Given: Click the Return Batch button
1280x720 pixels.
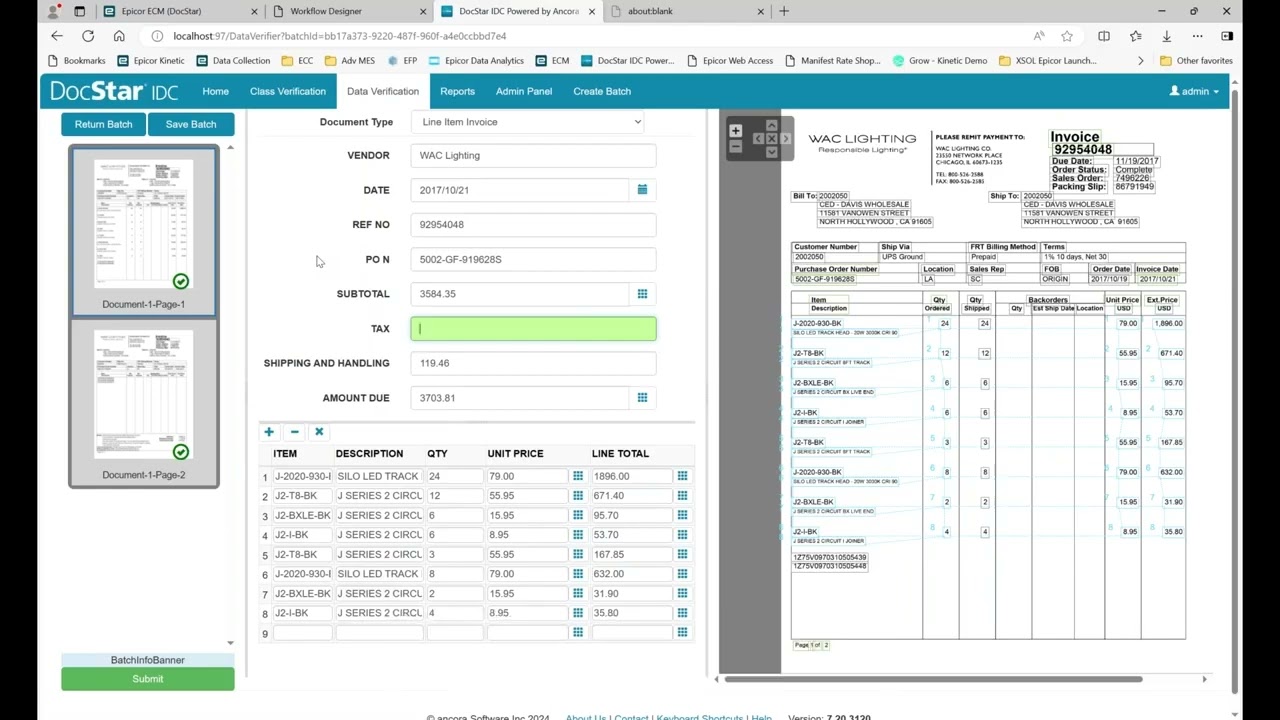Looking at the screenshot, I should 103,124.
